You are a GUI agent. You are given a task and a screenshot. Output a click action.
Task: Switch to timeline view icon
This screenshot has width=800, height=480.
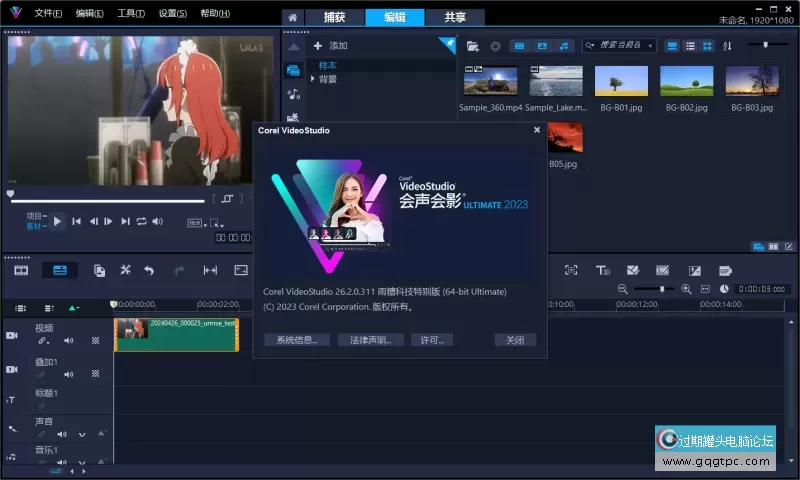pos(60,270)
